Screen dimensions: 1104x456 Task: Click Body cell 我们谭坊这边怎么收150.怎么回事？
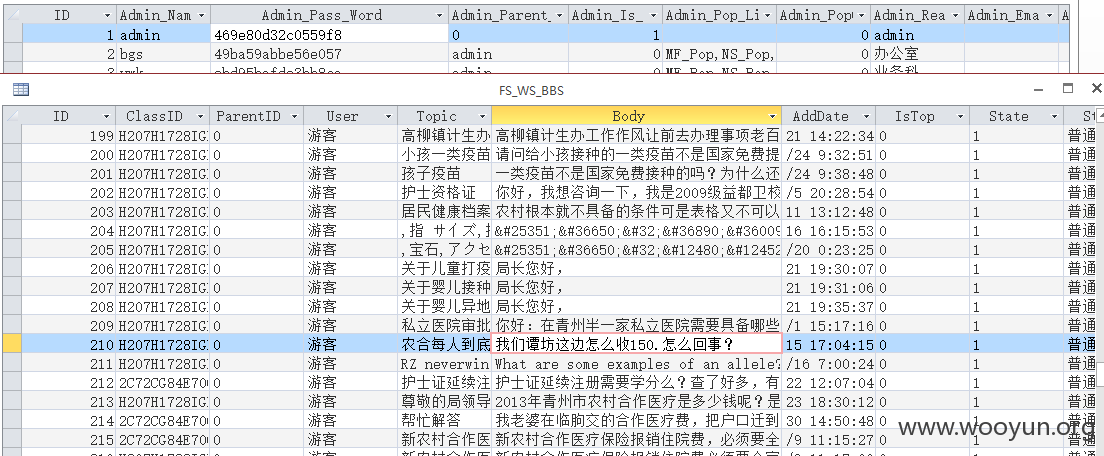click(x=636, y=344)
